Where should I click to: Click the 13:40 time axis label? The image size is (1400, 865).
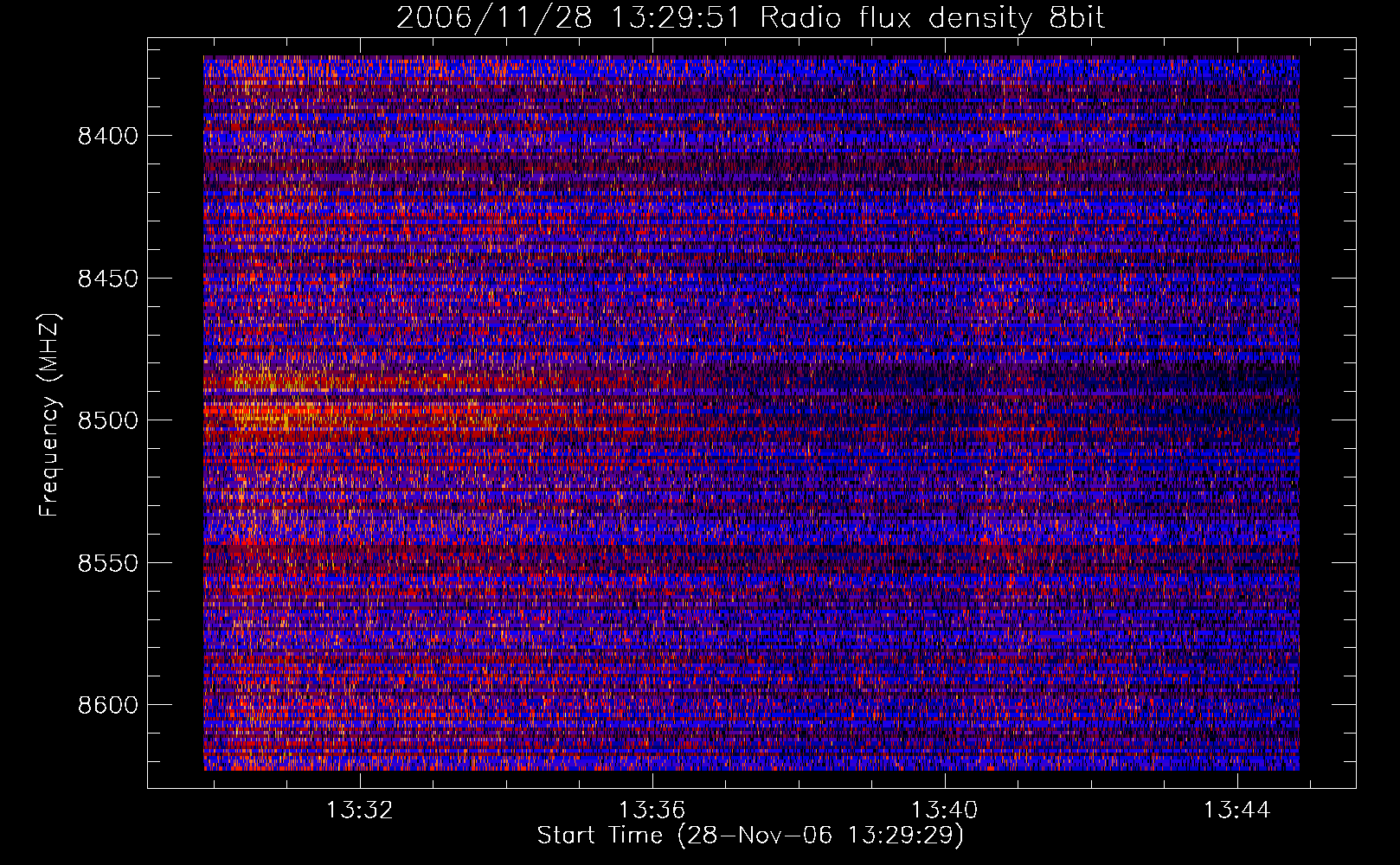pos(944,810)
